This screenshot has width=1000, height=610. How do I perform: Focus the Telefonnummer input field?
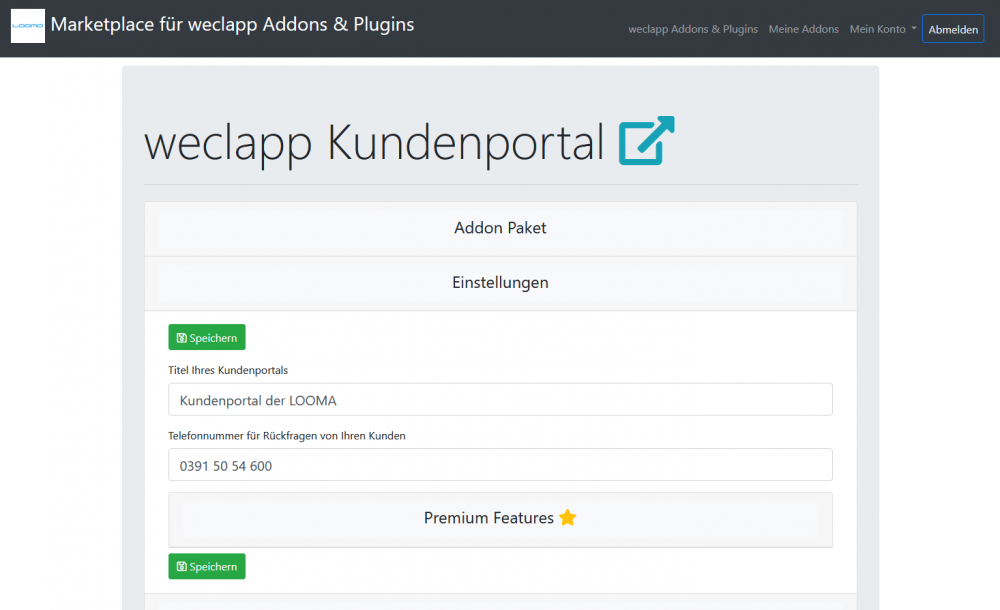coord(500,465)
